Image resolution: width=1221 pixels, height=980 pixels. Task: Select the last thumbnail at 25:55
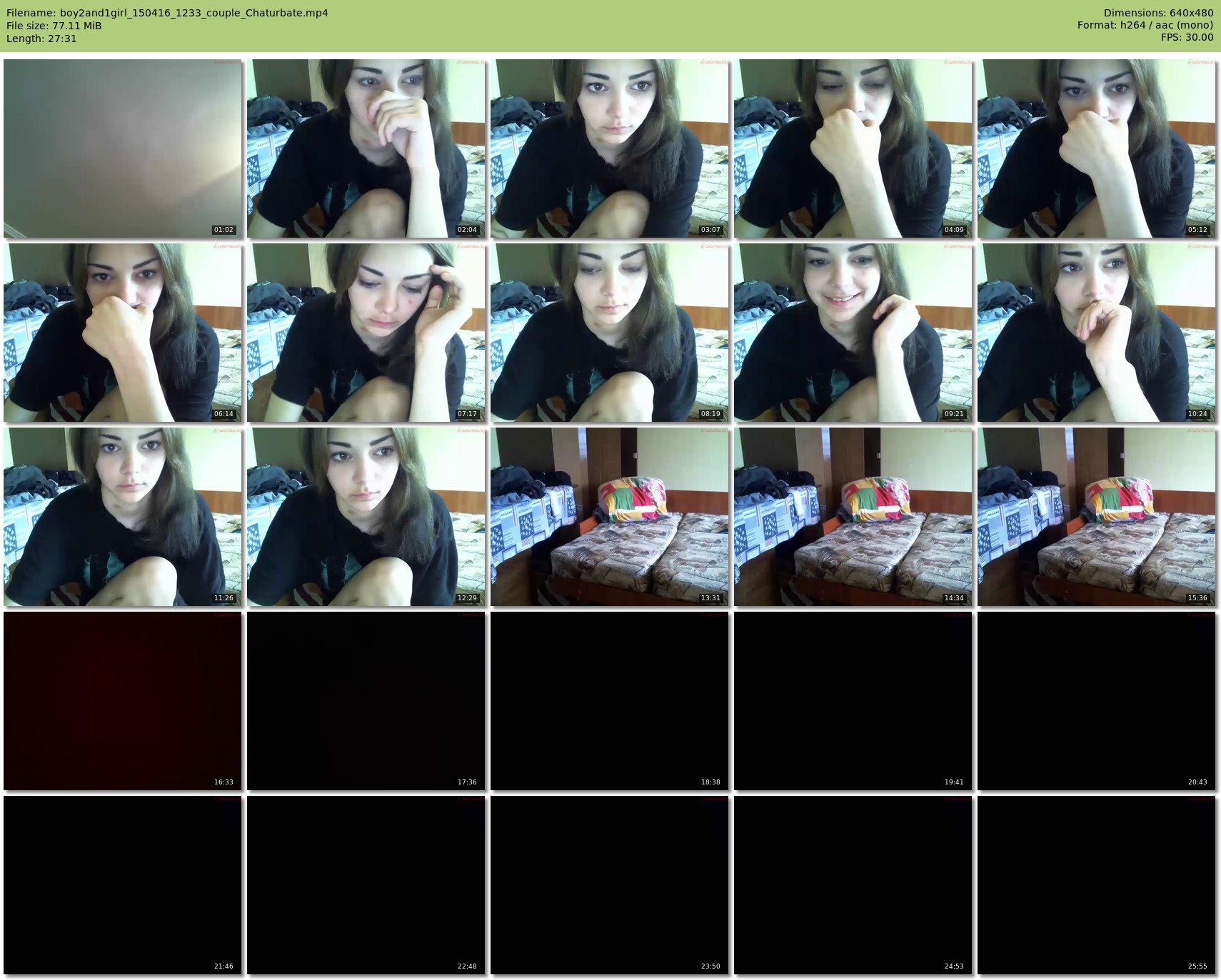coord(1097,885)
